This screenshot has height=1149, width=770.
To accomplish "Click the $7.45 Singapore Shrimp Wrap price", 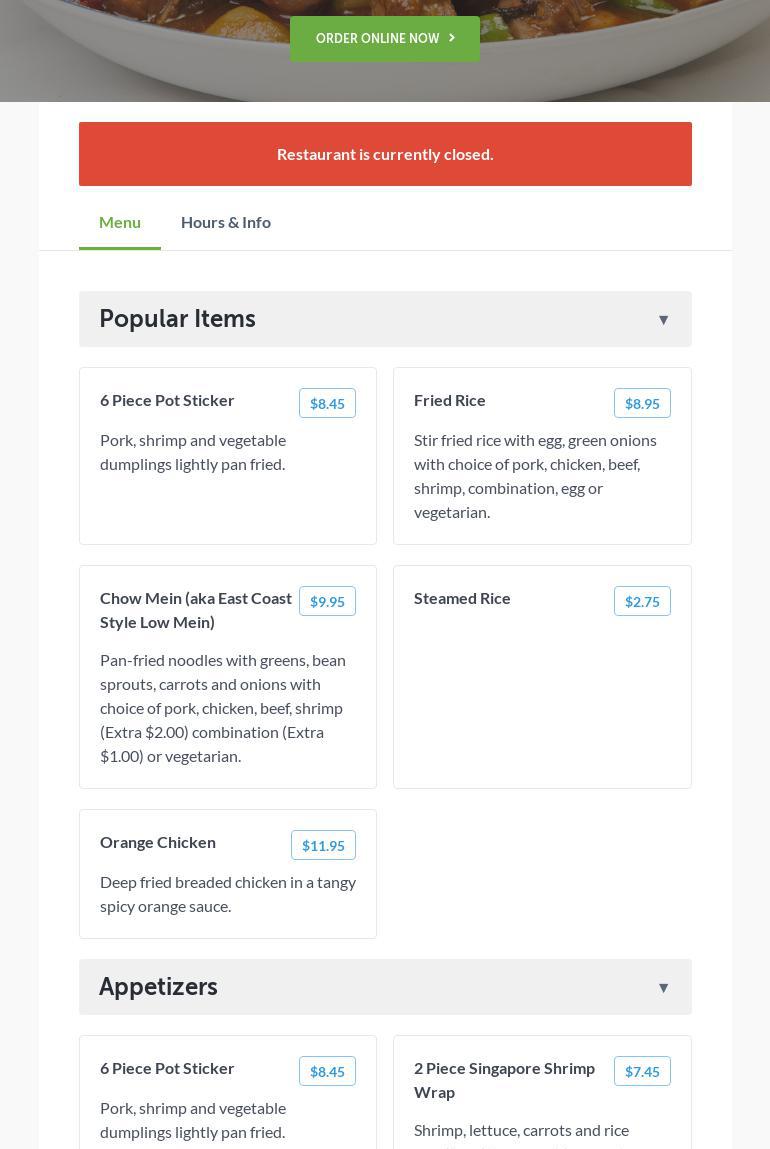I will pyautogui.click(x=642, y=1071).
